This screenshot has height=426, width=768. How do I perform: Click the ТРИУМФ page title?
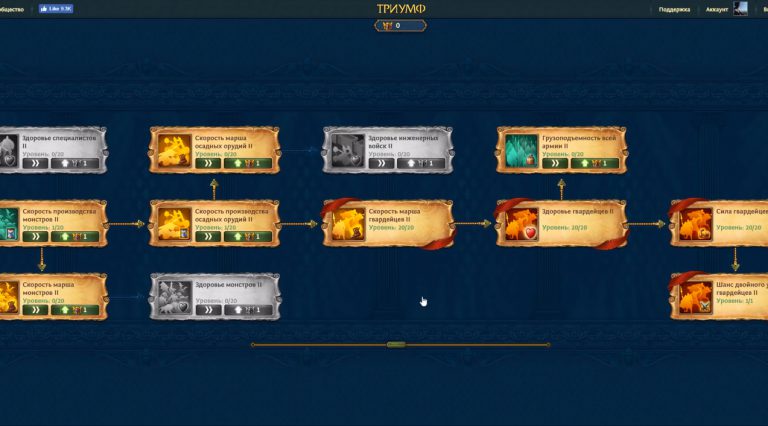pyautogui.click(x=401, y=8)
